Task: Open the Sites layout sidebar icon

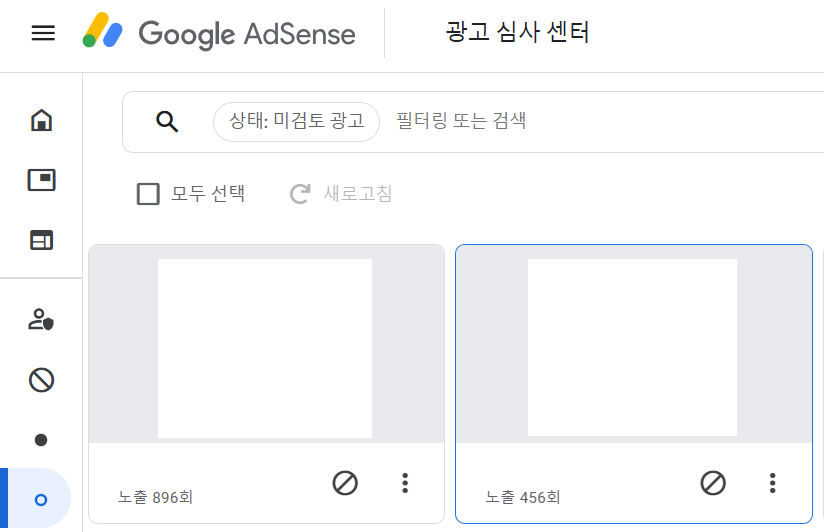Action: 42,240
